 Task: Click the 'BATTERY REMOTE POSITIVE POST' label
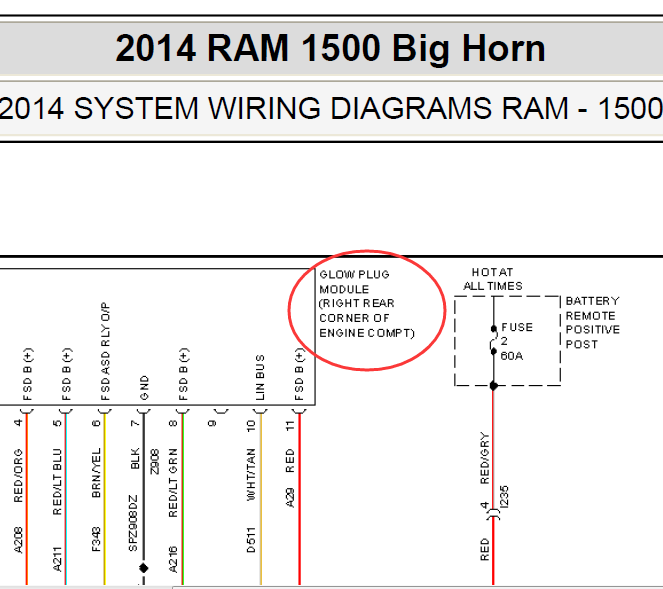592,323
